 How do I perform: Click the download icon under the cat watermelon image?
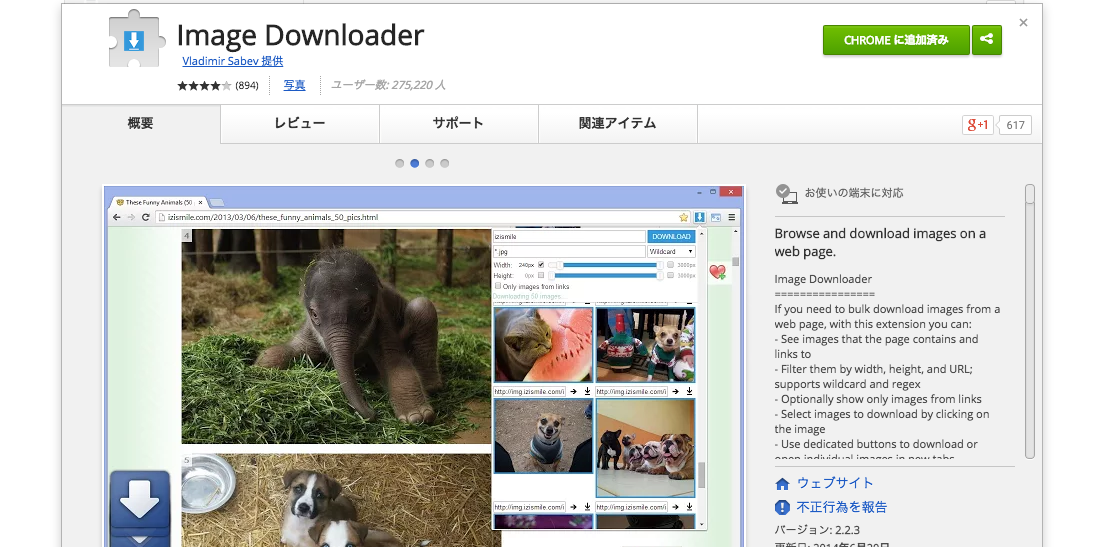click(588, 392)
